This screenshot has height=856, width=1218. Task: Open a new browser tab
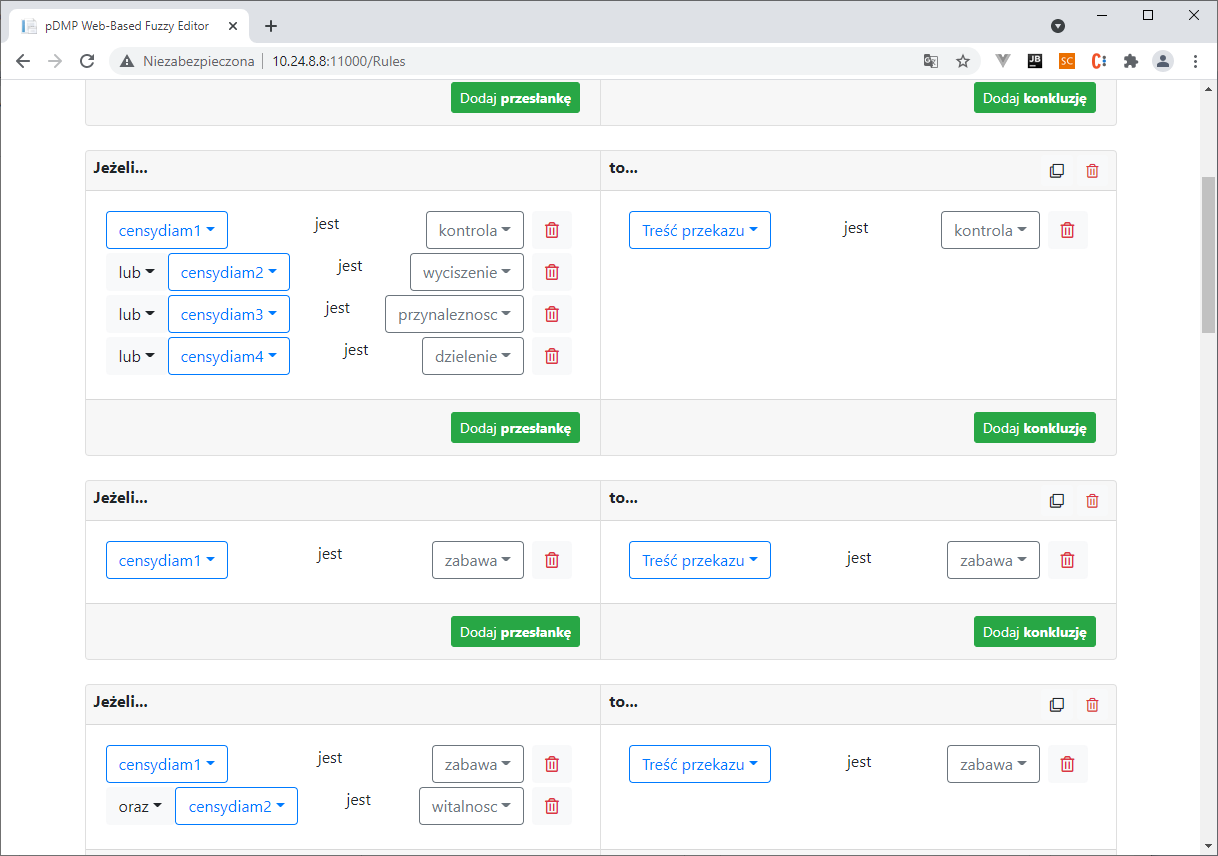coord(271,26)
